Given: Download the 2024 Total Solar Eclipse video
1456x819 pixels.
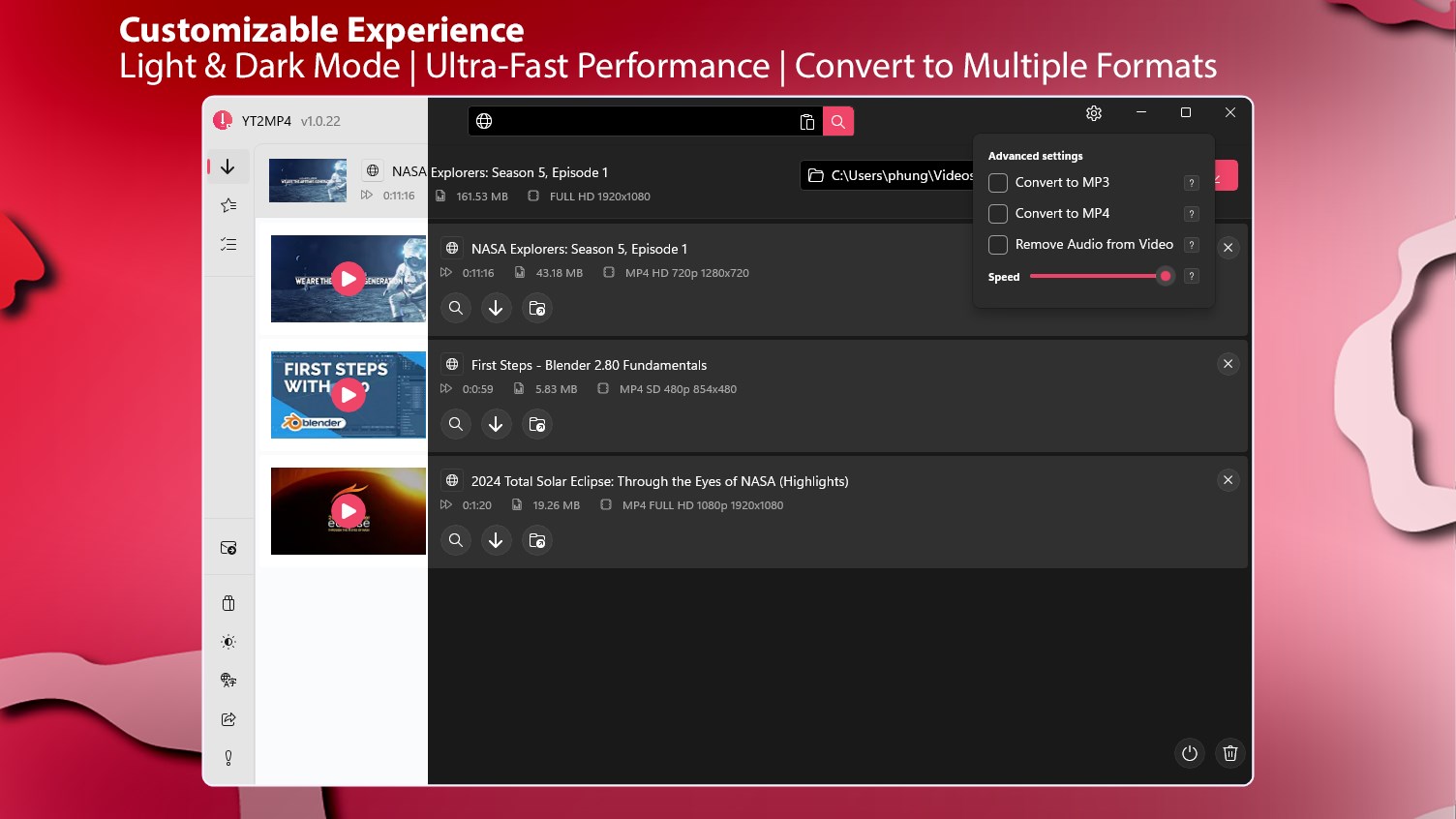Looking at the screenshot, I should 496,540.
